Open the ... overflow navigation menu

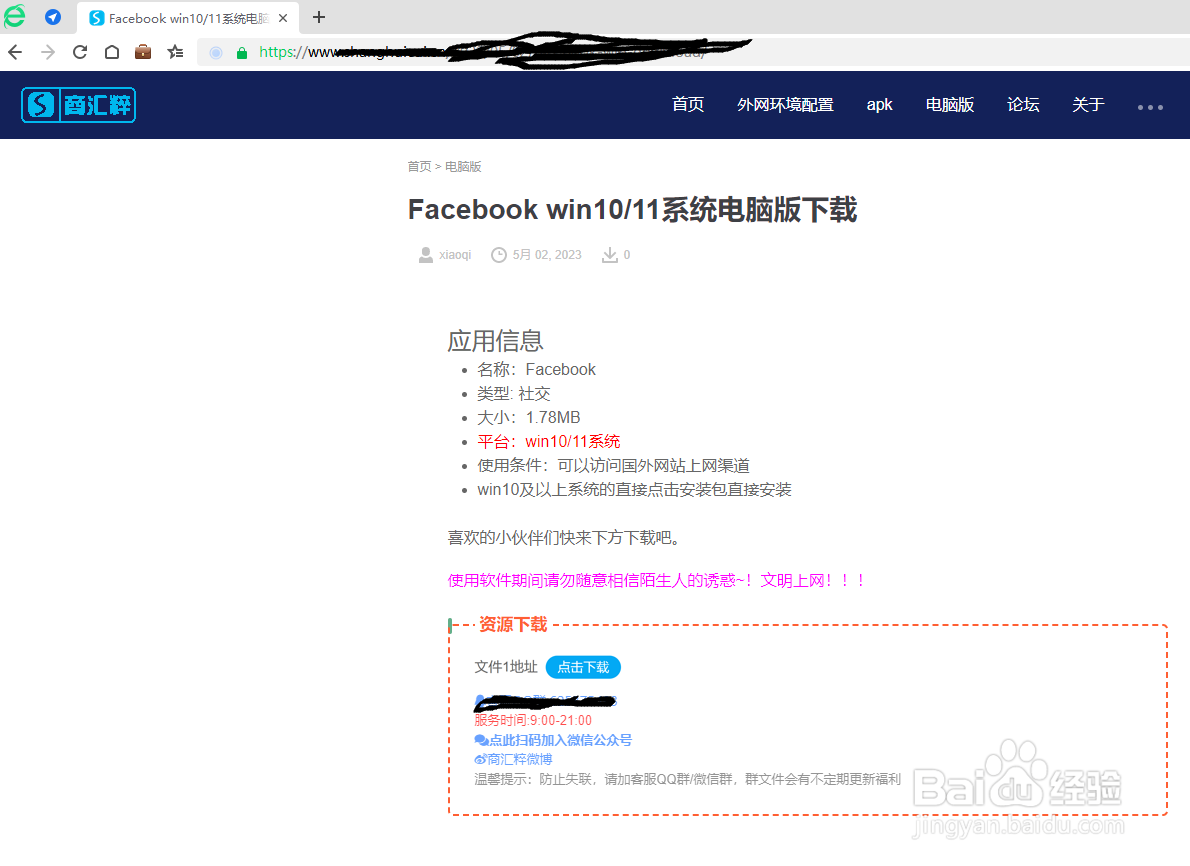pos(1151,105)
